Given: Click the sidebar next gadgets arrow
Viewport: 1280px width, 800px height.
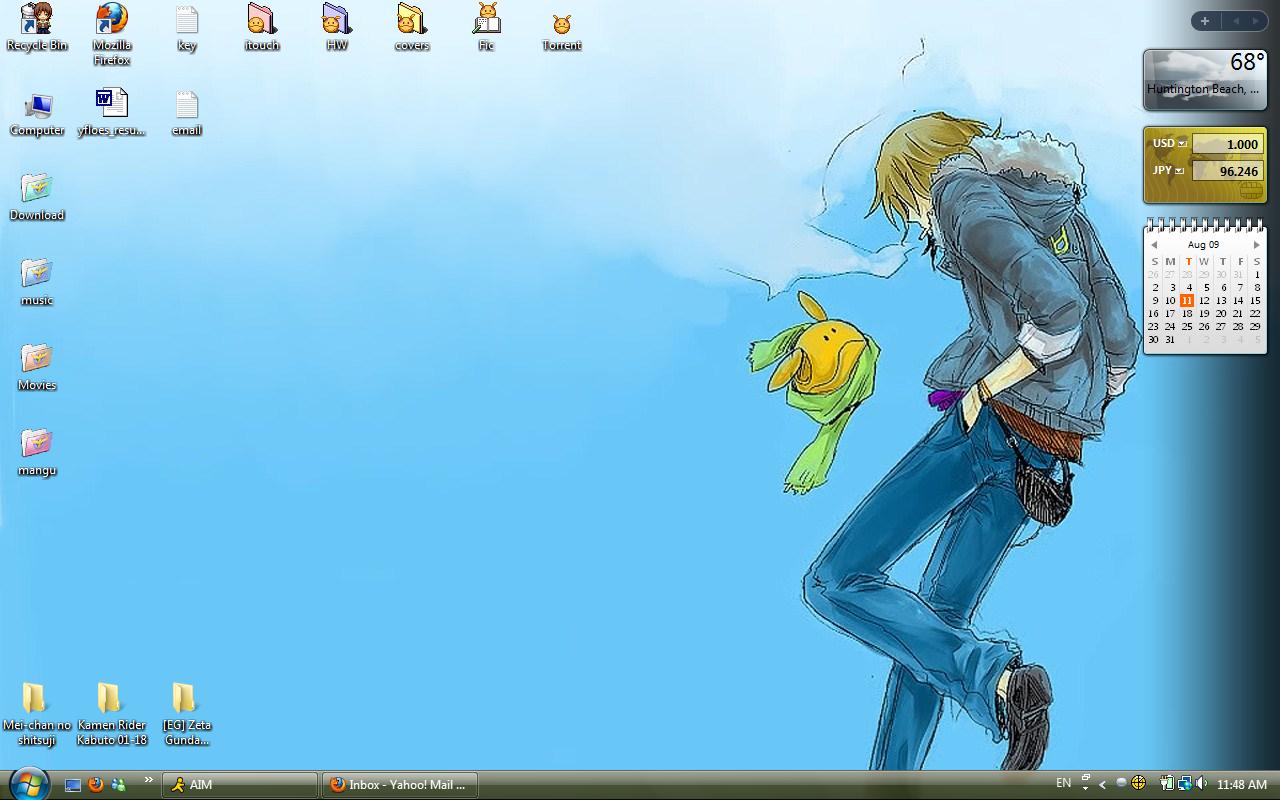Looking at the screenshot, I should coord(1255,21).
